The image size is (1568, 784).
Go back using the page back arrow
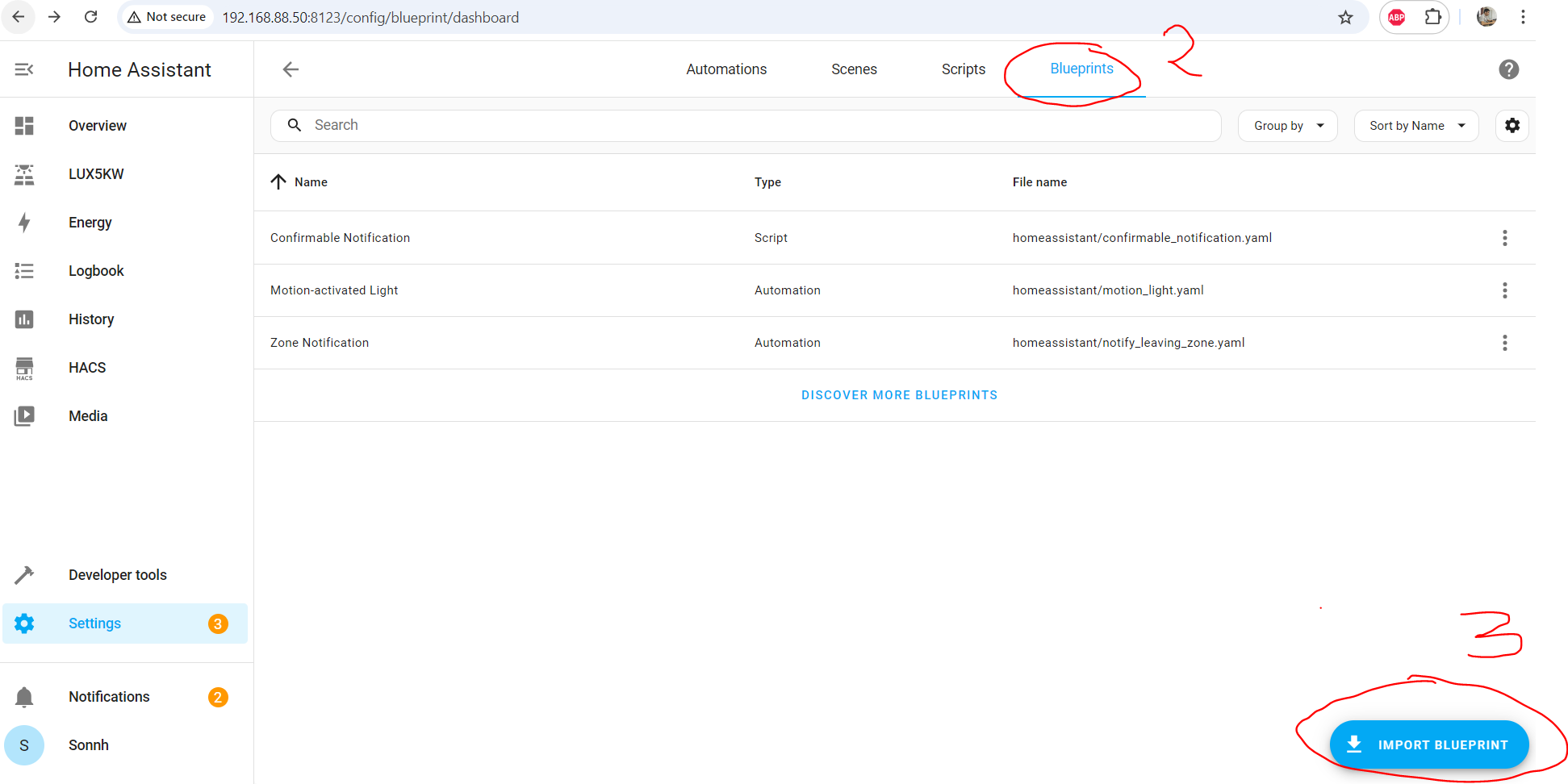point(291,69)
